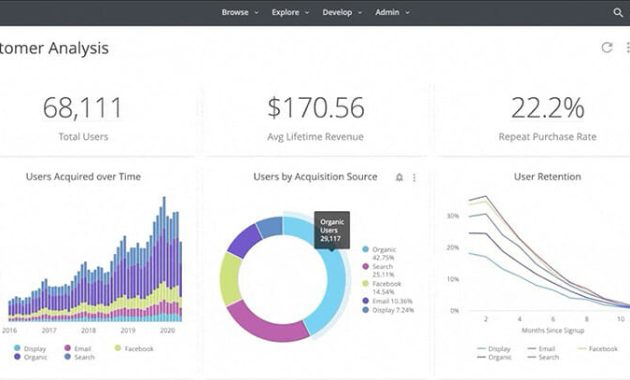The image size is (630, 380).
Task: Click the 30% label on retention axis
Action: click(452, 216)
